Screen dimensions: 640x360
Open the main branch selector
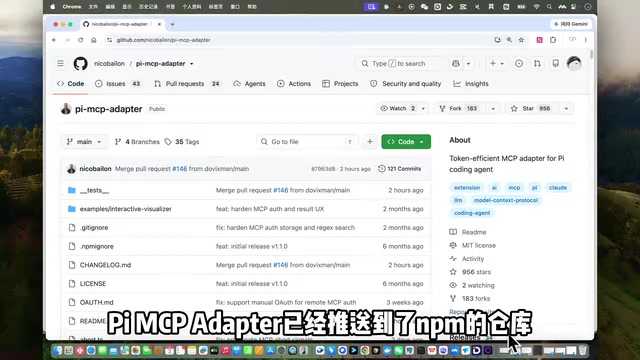[x=84, y=142]
